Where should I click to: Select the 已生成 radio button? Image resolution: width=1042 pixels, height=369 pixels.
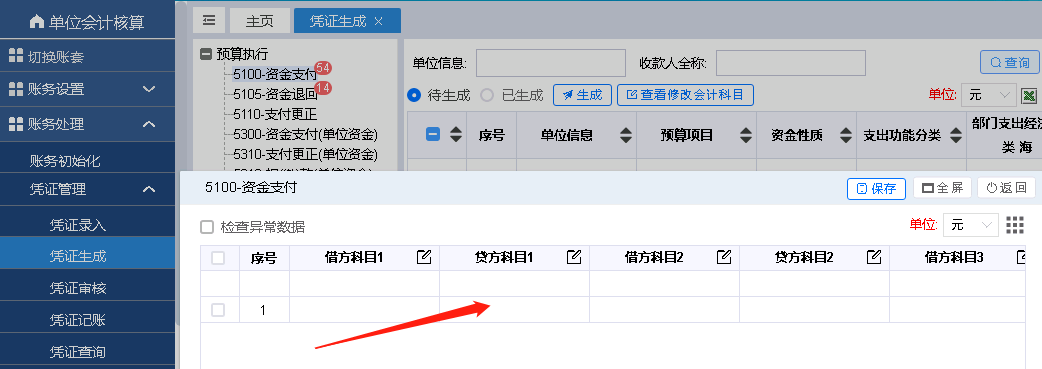click(487, 95)
